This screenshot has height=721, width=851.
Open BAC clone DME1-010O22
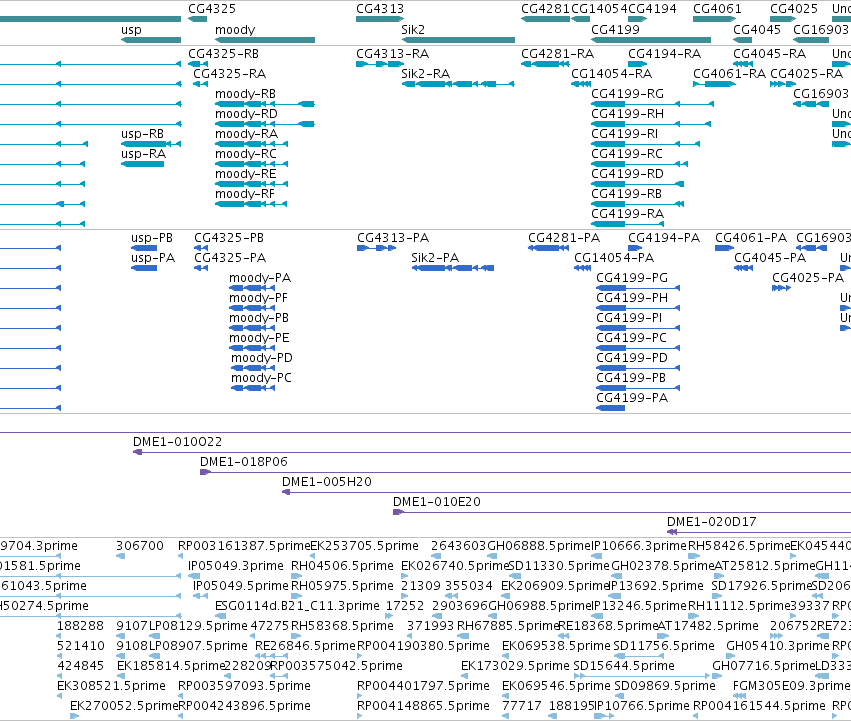[x=177, y=442]
